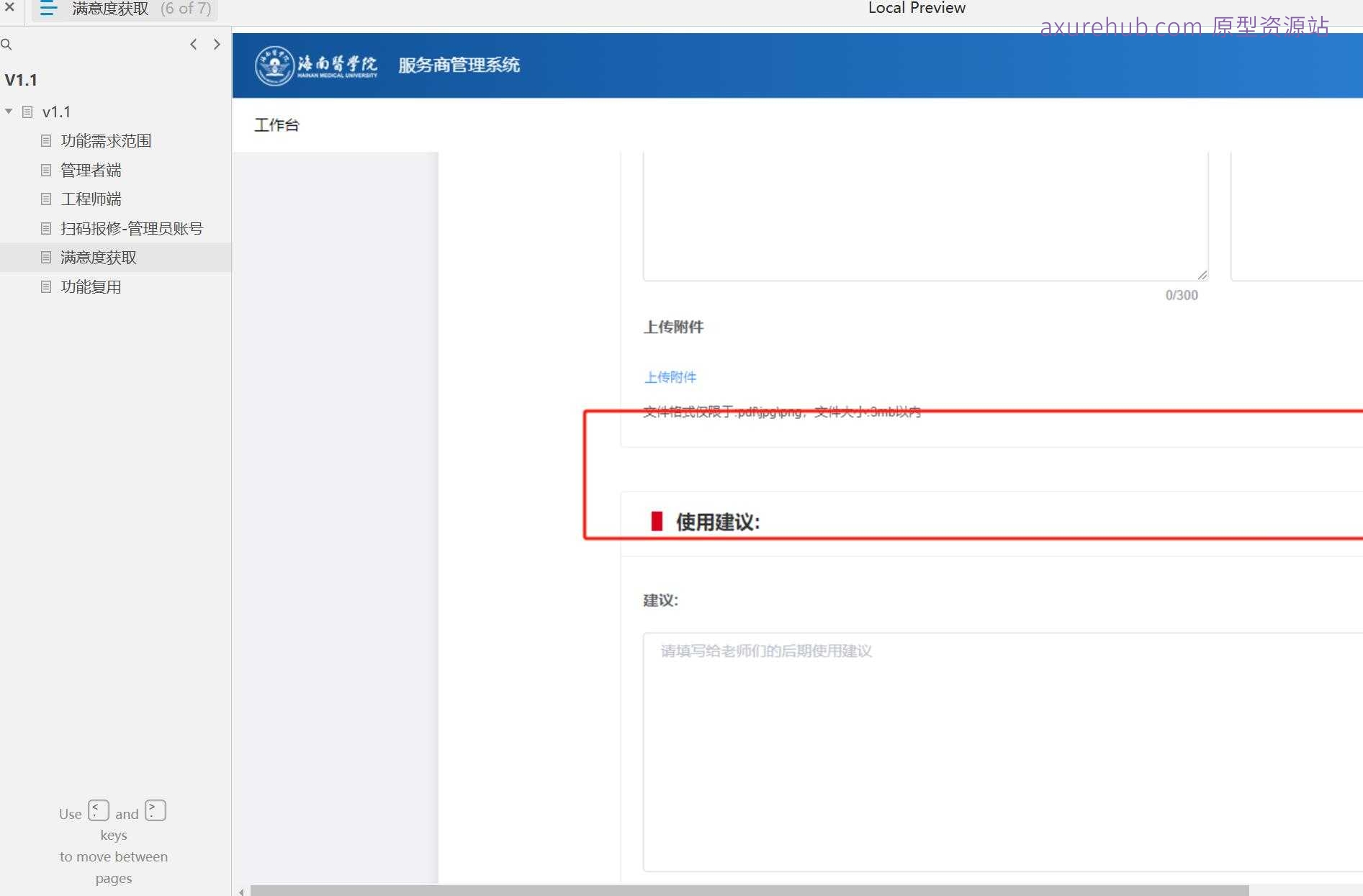
Task: Click the next page arrow
Action: click(217, 44)
